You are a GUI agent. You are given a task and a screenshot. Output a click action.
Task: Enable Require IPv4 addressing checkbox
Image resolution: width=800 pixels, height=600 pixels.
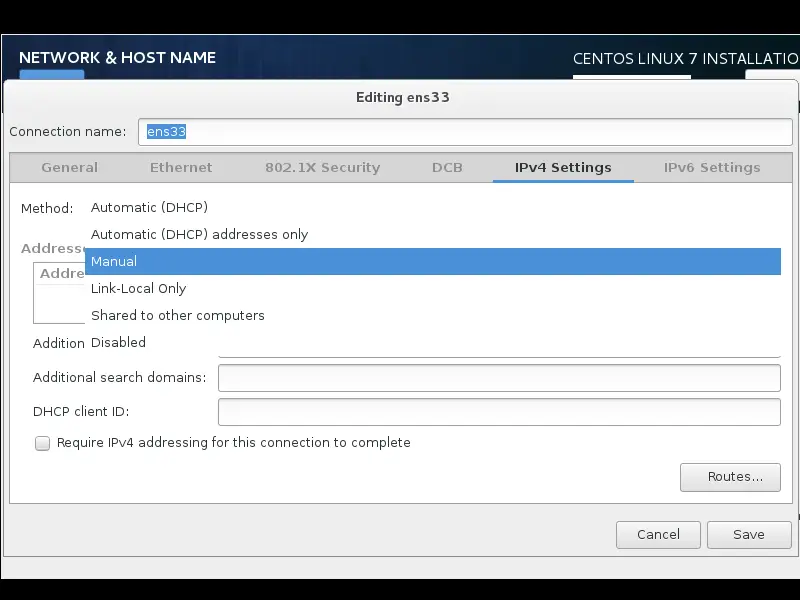coord(43,443)
